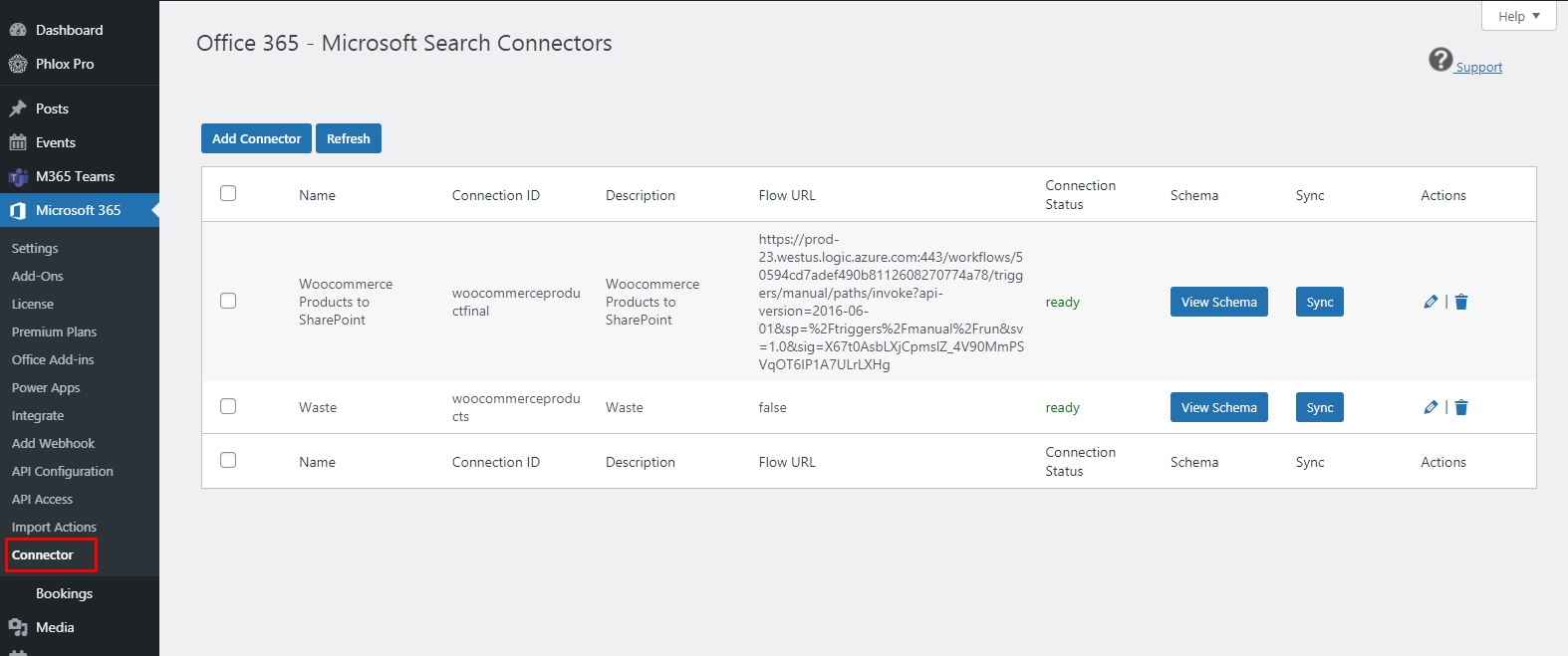
Task: Open Events menu label
Action: point(56,142)
